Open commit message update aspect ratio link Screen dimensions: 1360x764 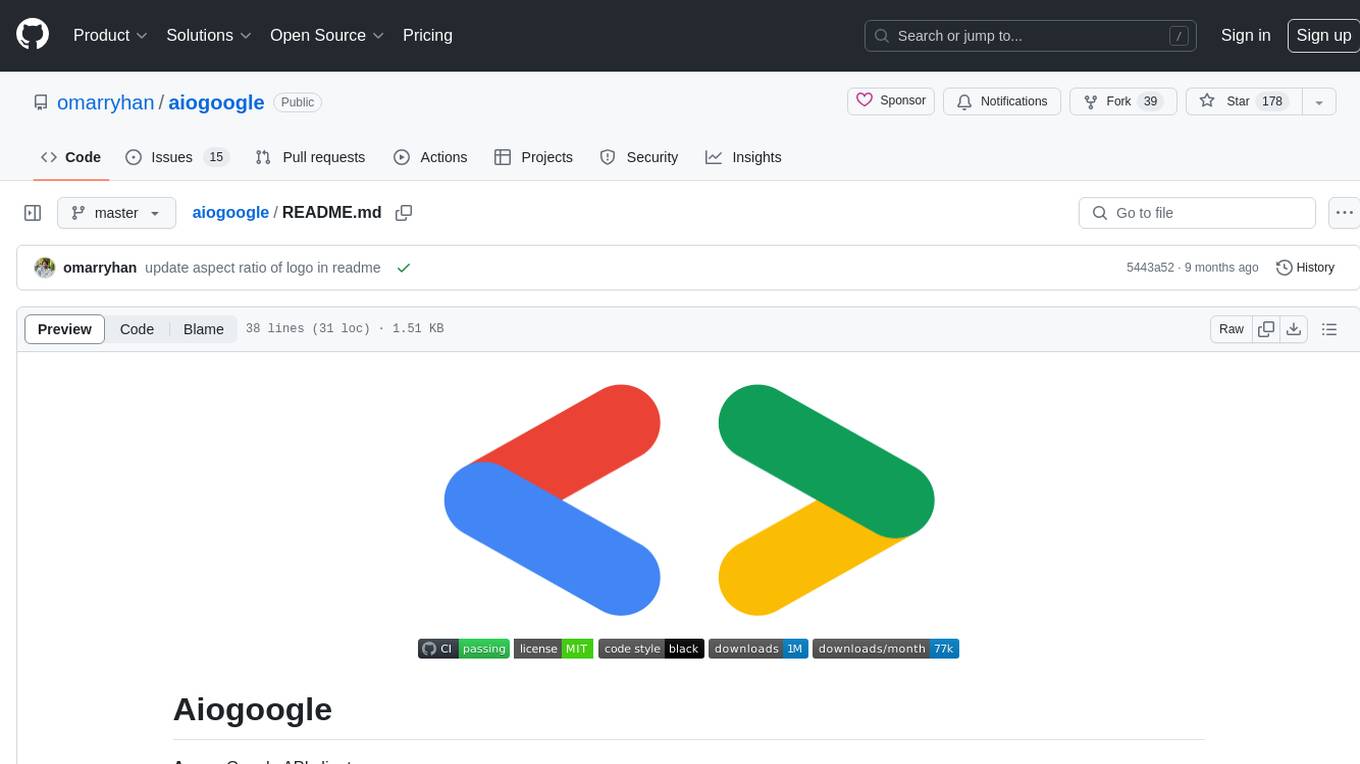tap(263, 268)
